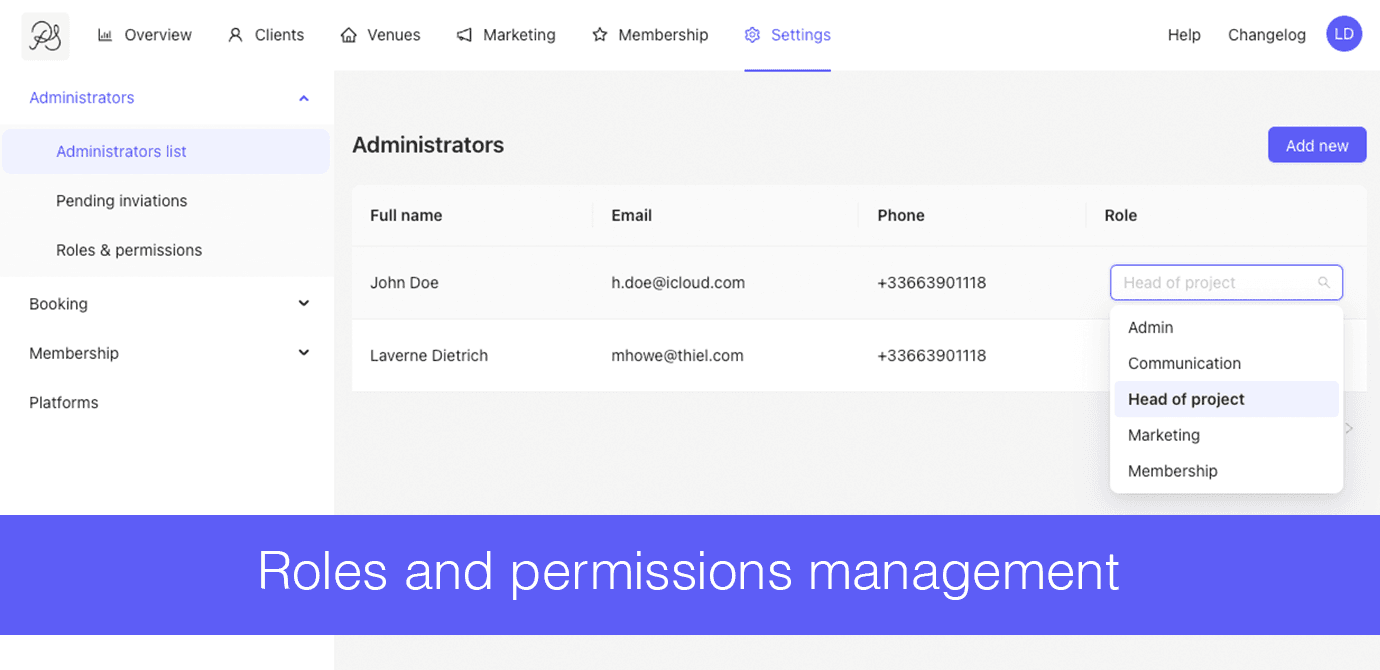Go to next page arrow below table
This screenshot has height=670, width=1380.
[1349, 428]
